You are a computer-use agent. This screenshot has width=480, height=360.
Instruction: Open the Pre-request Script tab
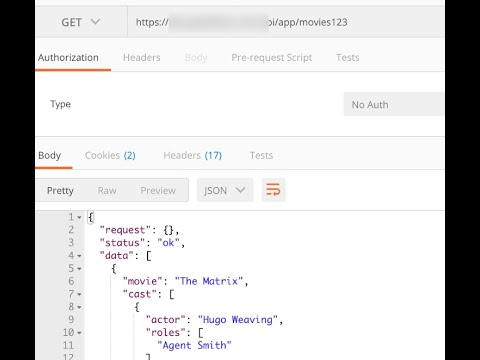point(272,58)
